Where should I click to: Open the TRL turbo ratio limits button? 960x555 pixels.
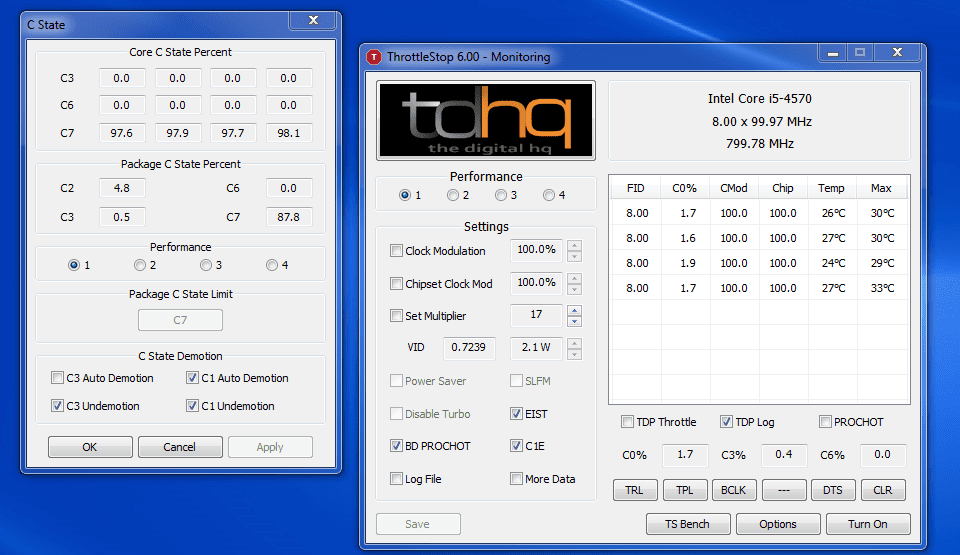(635, 490)
